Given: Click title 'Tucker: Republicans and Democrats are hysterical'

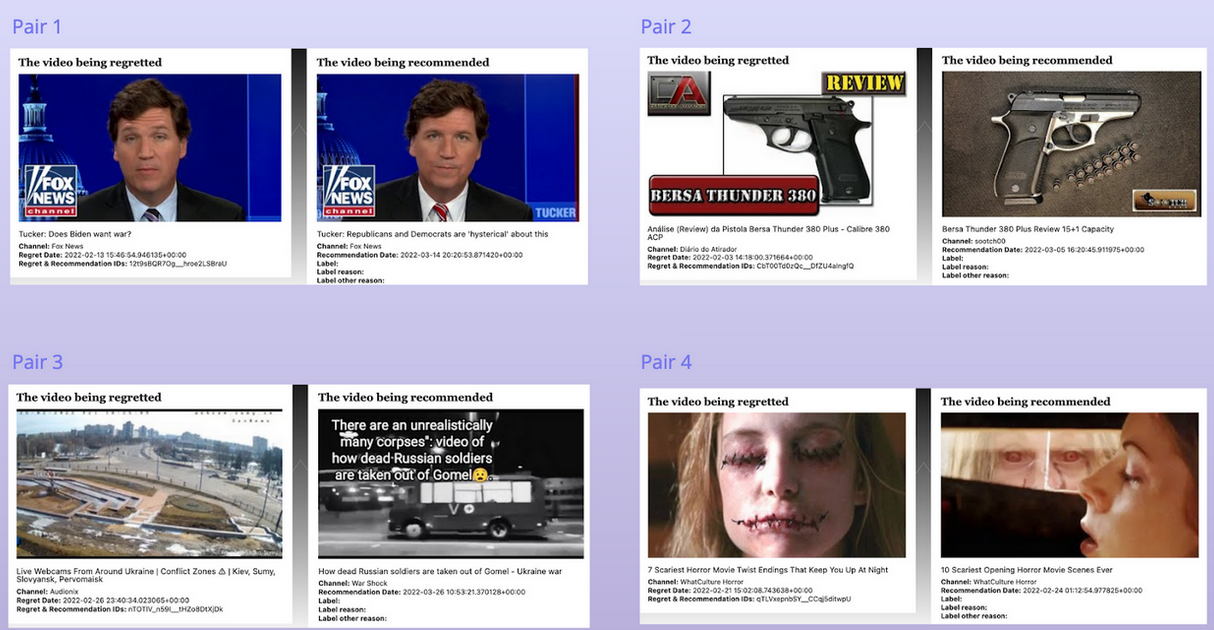Looking at the screenshot, I should click(x=433, y=234).
